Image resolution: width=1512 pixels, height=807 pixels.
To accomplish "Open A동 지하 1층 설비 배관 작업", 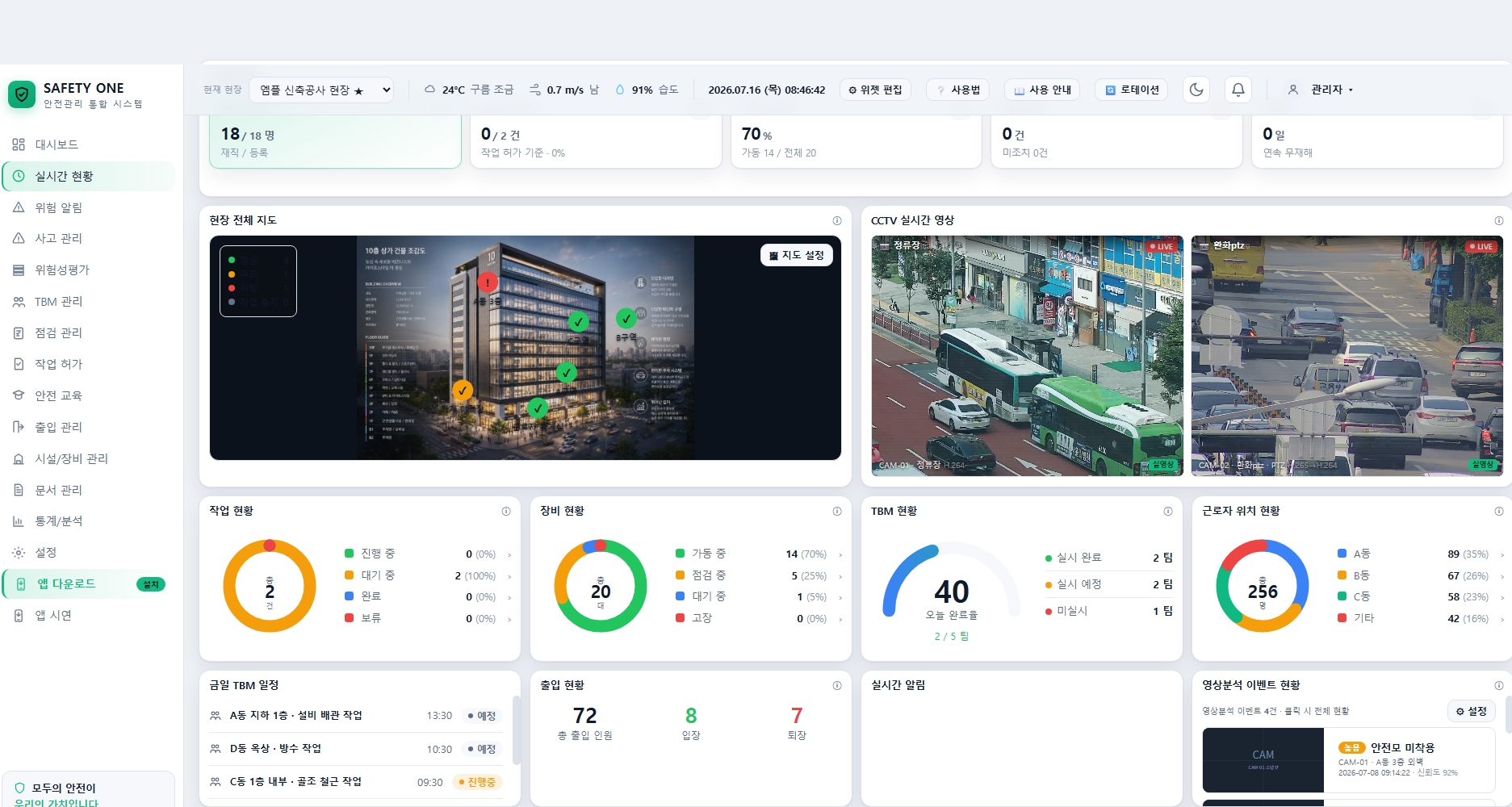I will pyautogui.click(x=356, y=716).
